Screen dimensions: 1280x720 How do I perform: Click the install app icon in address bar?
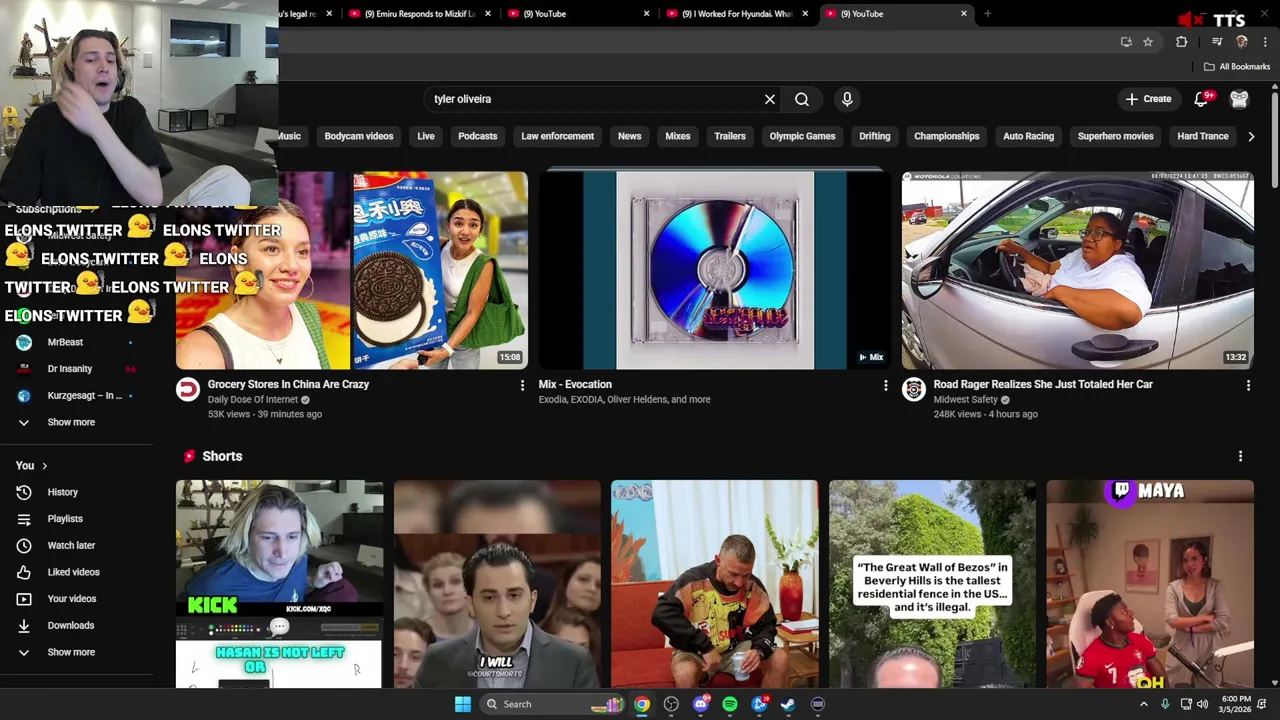(1126, 42)
